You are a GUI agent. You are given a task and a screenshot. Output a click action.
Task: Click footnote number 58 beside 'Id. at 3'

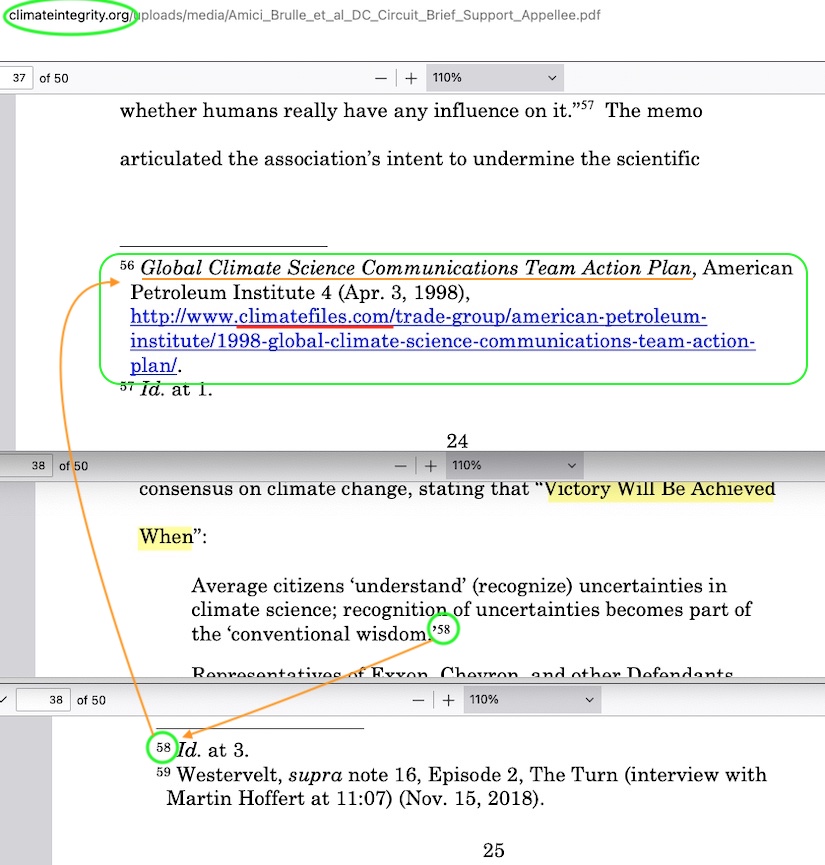point(164,748)
